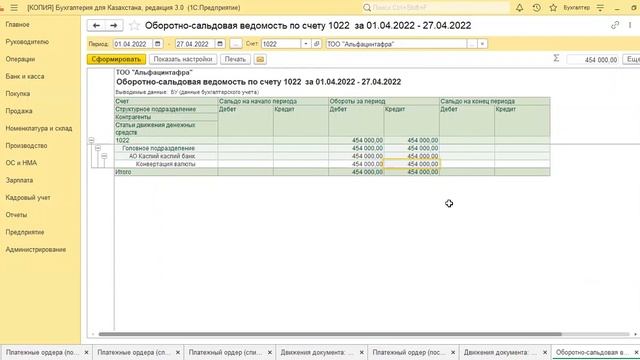Go forward with the right arrow

coord(114,25)
